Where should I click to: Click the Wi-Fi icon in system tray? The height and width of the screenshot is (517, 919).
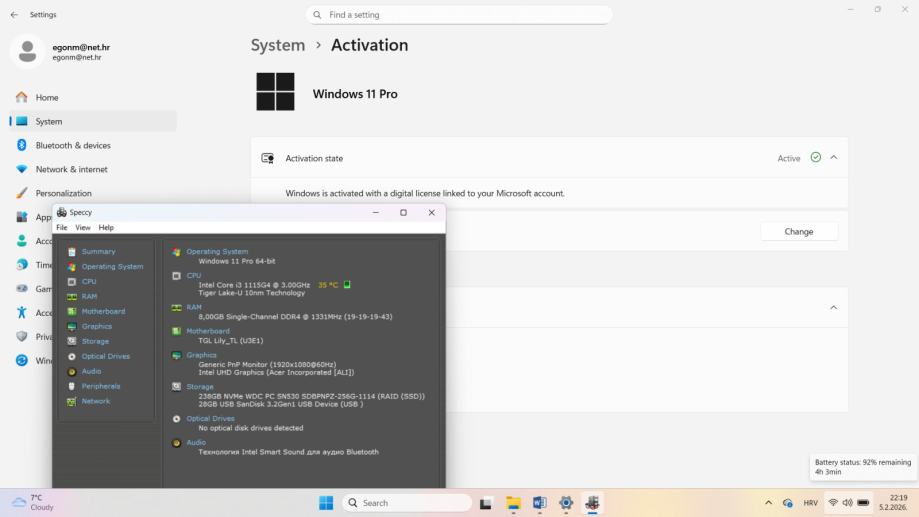pyautogui.click(x=833, y=503)
